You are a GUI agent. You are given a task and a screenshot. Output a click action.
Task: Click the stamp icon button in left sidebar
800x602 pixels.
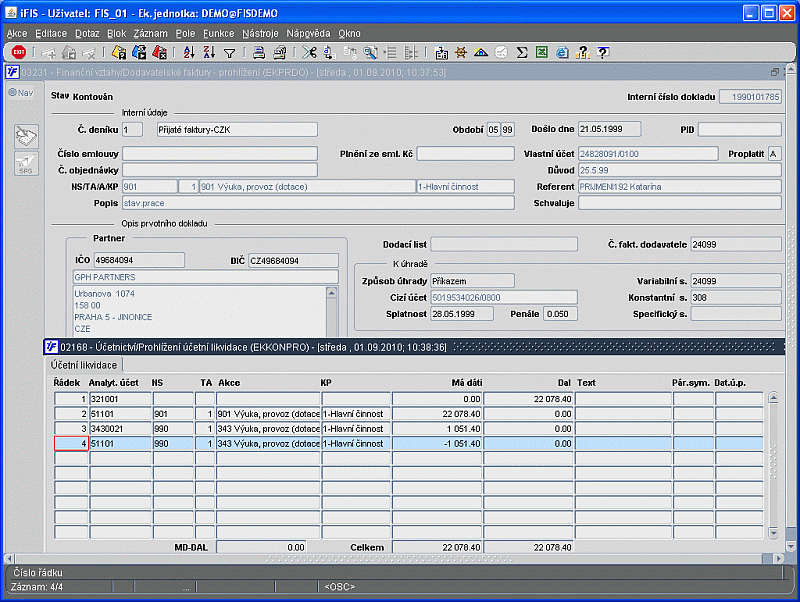pyautogui.click(x=25, y=135)
